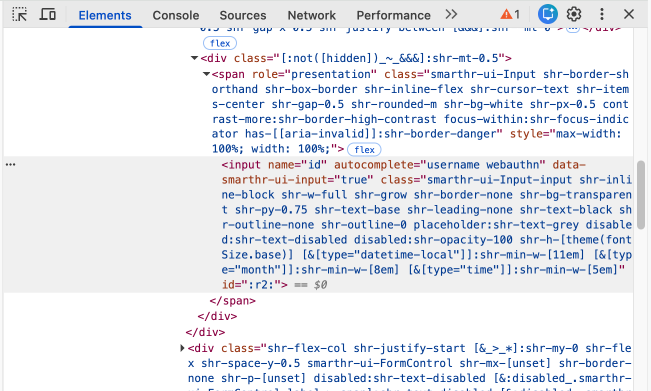Open the Network tab
The image size is (651, 391).
[311, 15]
